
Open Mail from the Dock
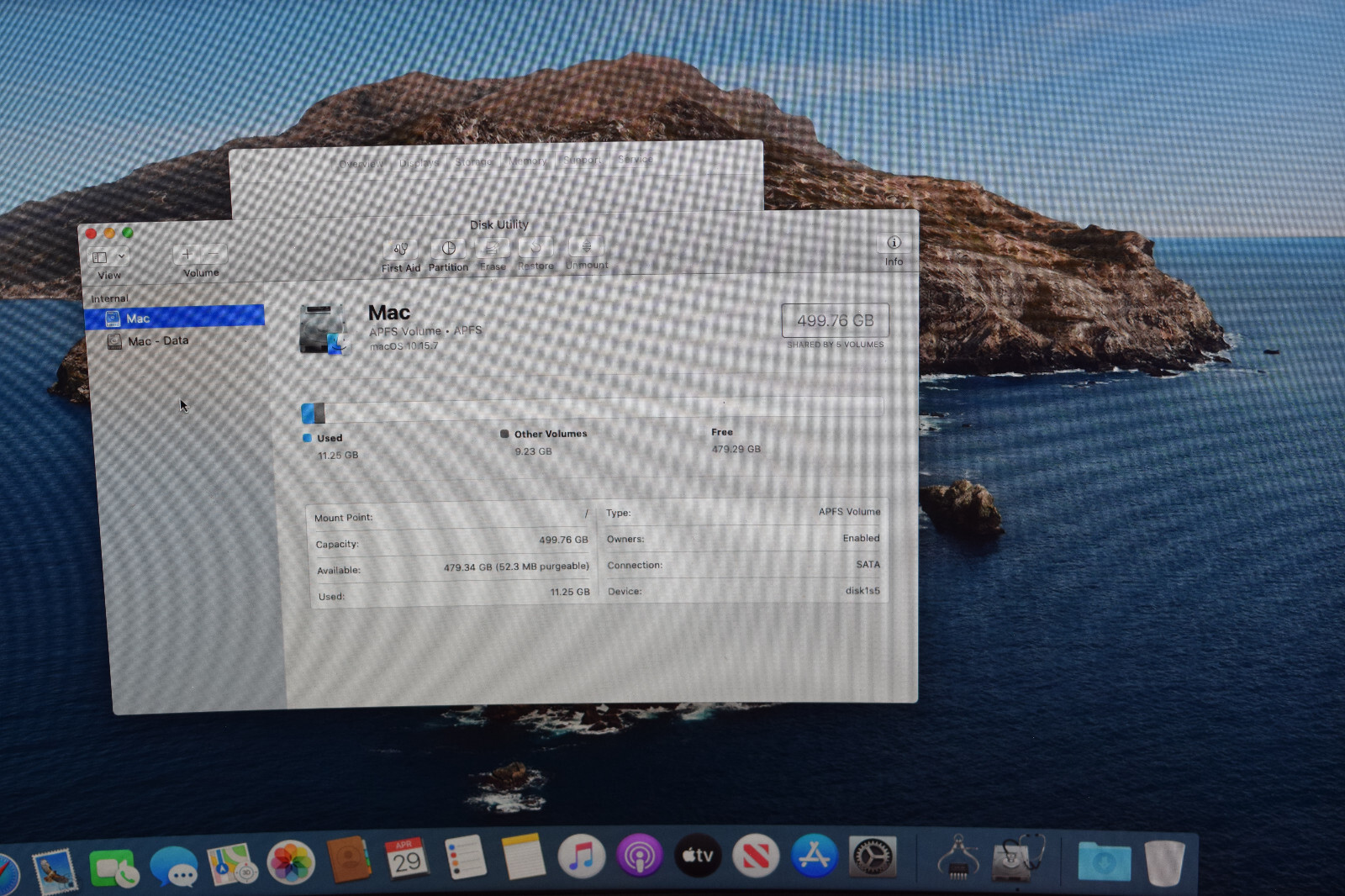tap(55, 871)
